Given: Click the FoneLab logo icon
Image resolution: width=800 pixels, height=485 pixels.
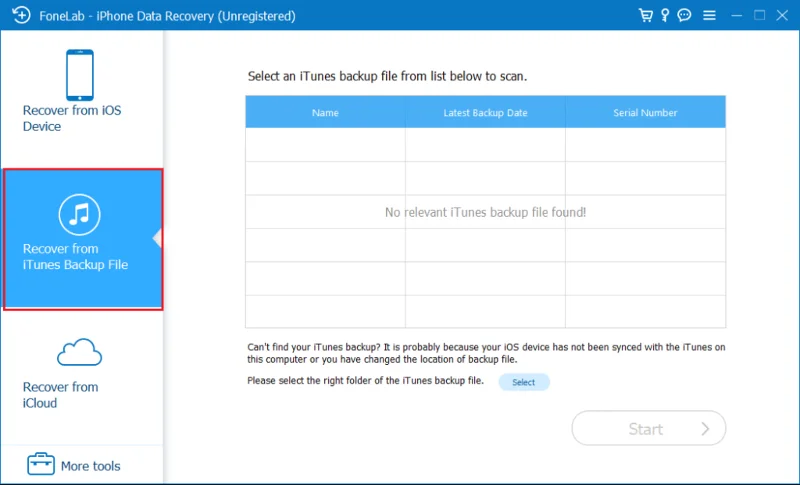Looking at the screenshot, I should point(21,15).
